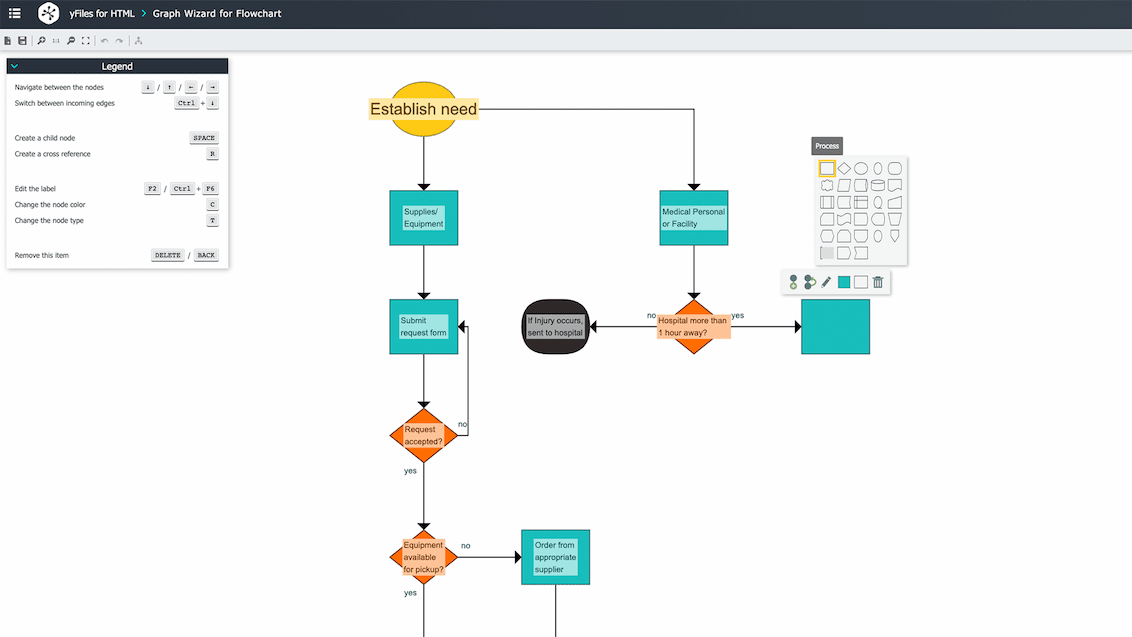Viewport: 1132px width, 637px height.
Task: Select the Save icon in the toolbar
Action: tap(22, 40)
